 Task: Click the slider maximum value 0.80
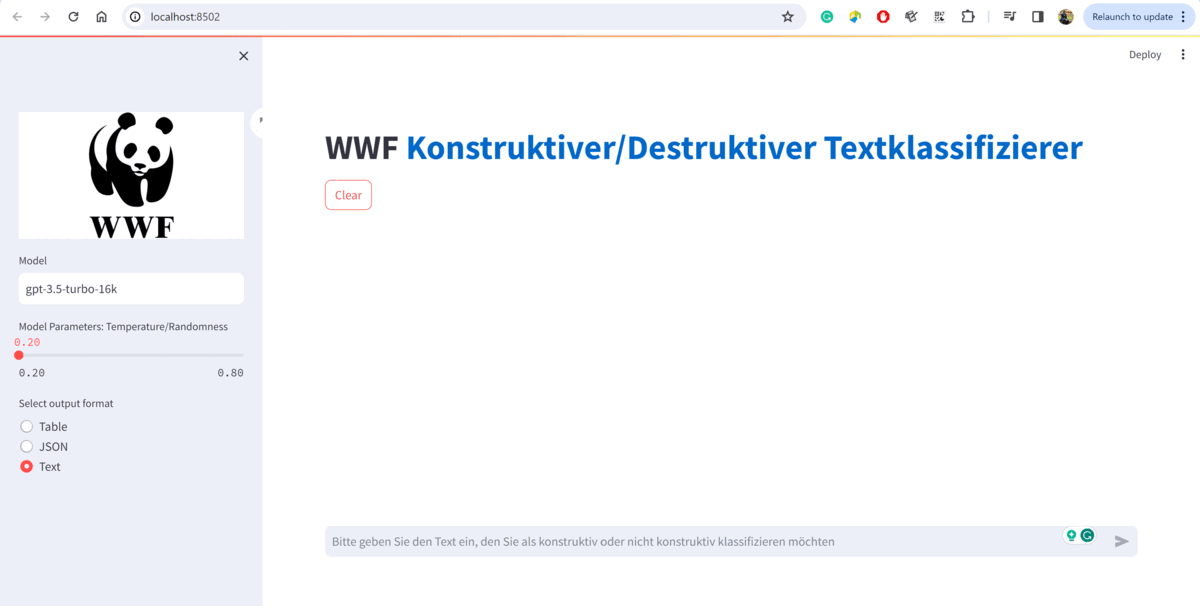[230, 373]
